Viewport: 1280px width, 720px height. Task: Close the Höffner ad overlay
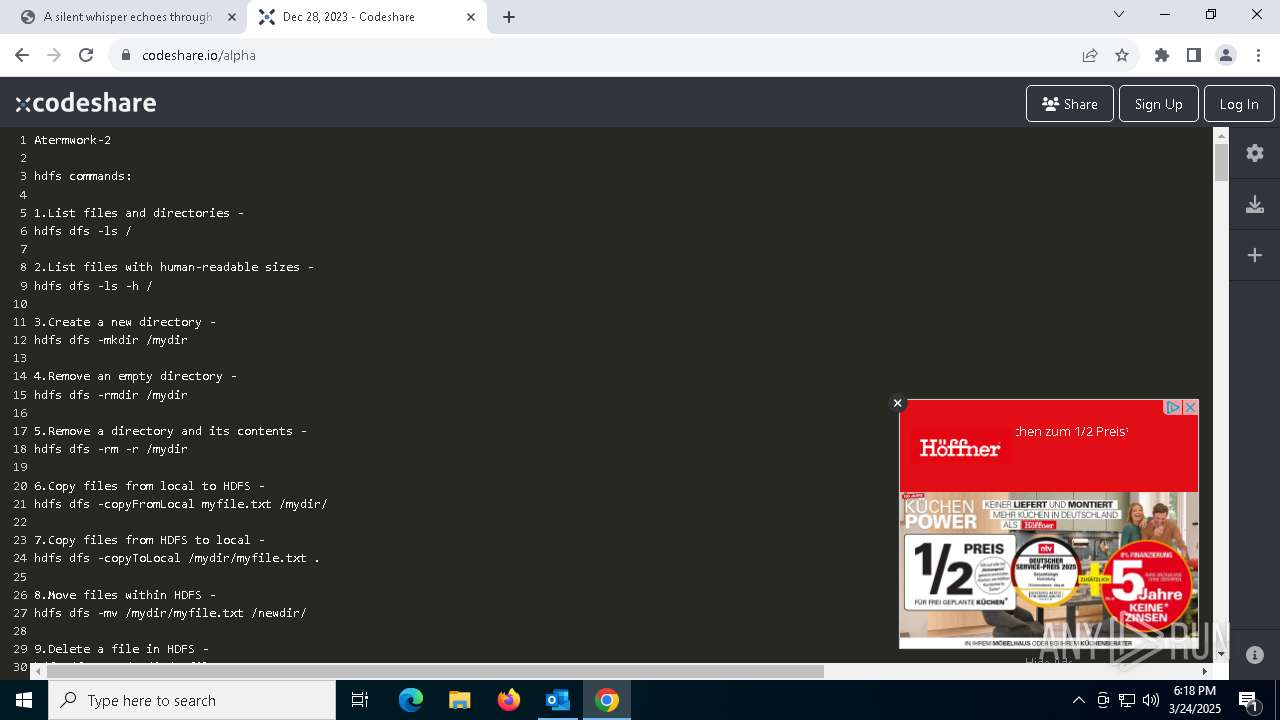[x=897, y=403]
